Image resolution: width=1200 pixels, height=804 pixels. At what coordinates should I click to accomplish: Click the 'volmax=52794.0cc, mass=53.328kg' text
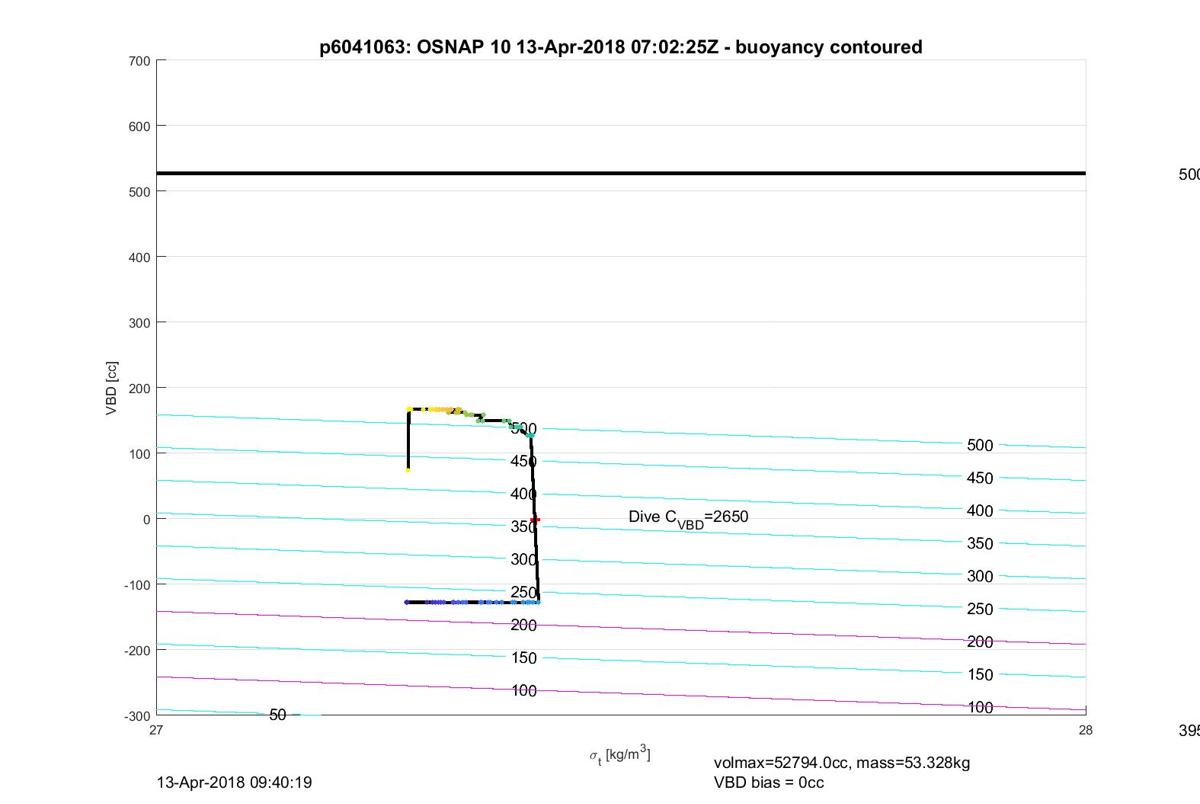[x=842, y=763]
